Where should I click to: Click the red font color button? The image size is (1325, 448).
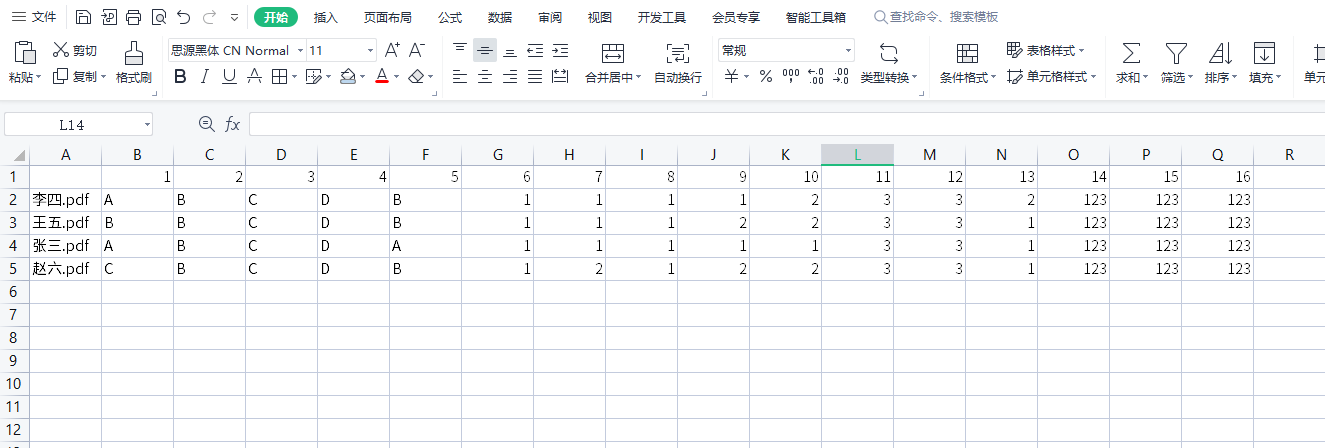(x=381, y=76)
